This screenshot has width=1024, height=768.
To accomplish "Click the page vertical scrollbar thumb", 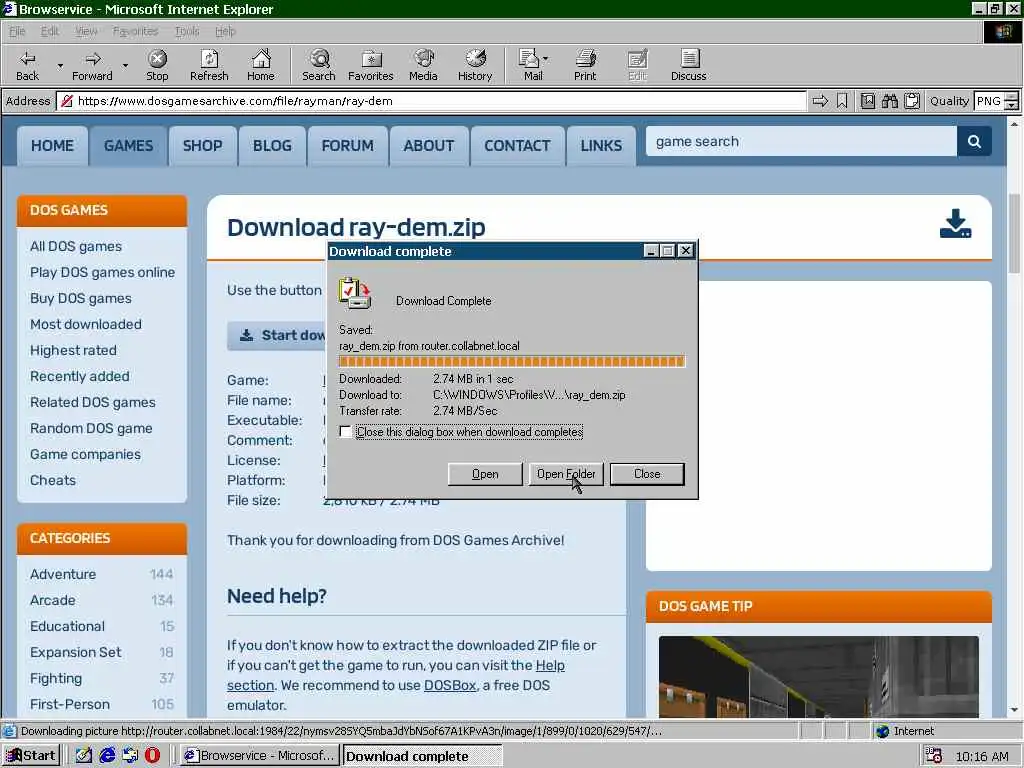I will [1014, 234].
